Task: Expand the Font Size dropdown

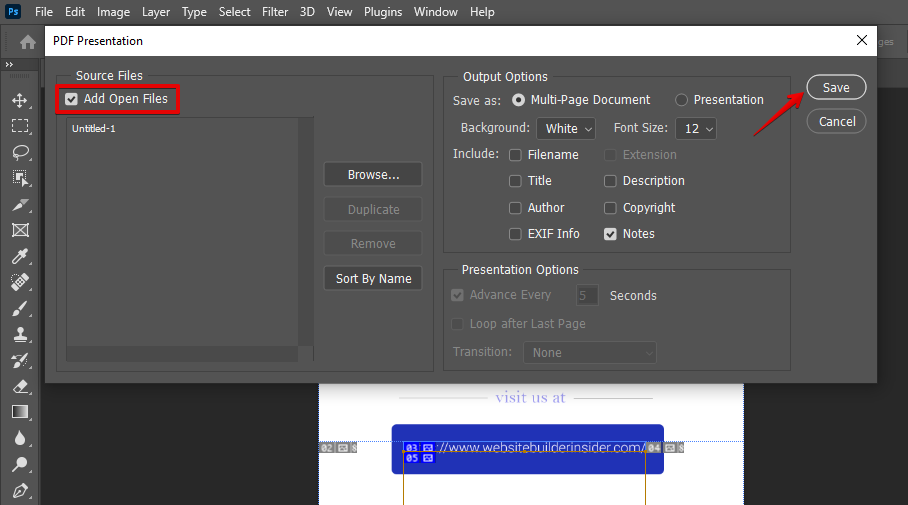Action: (696, 128)
